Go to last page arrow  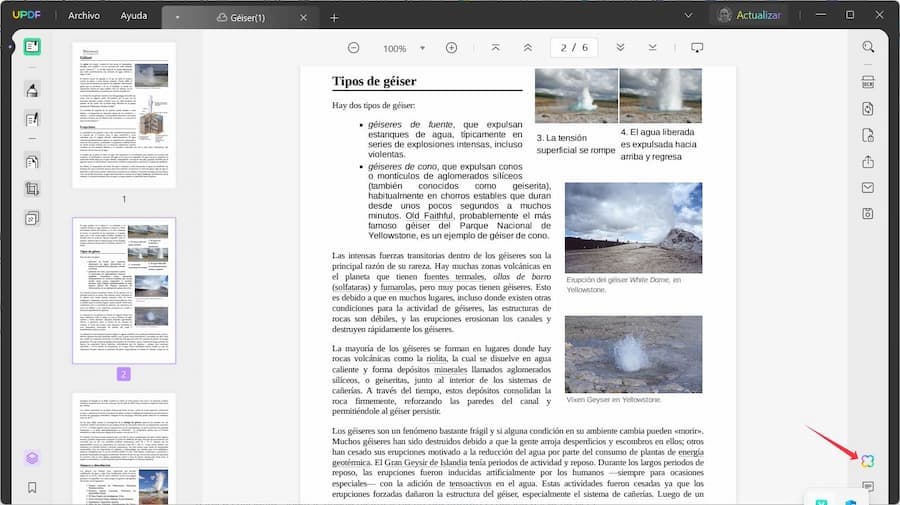[653, 48]
